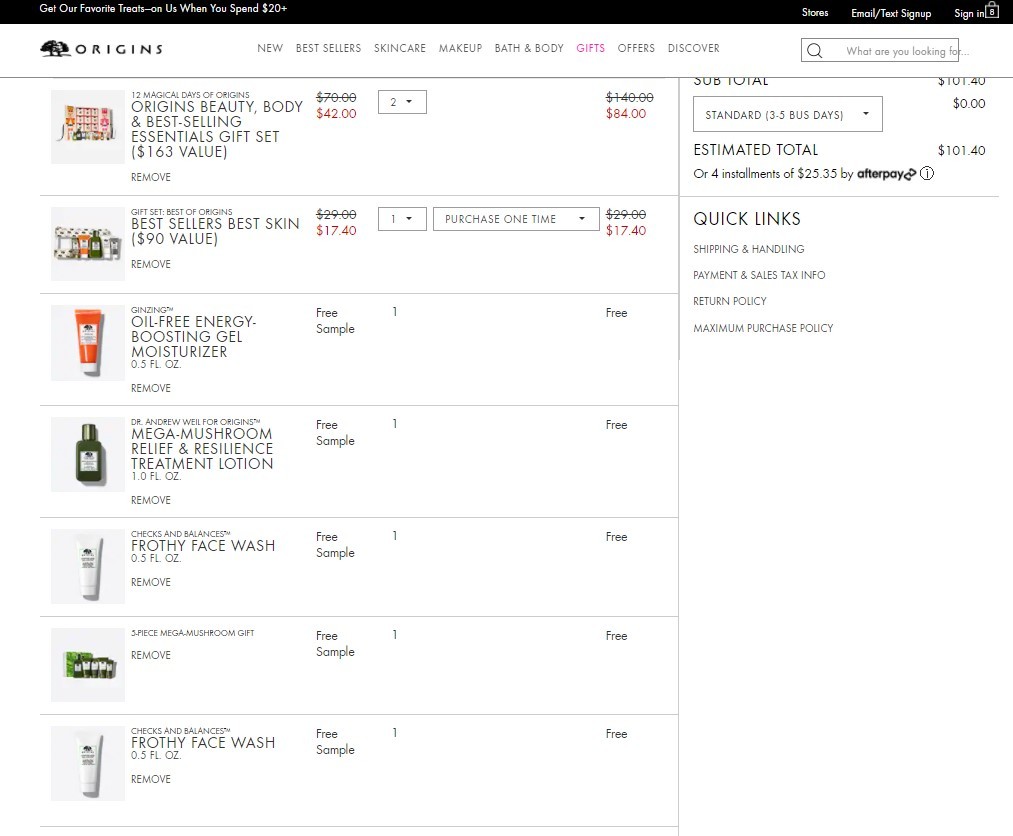
Task: Open the Return Policy link
Action: coord(730,301)
